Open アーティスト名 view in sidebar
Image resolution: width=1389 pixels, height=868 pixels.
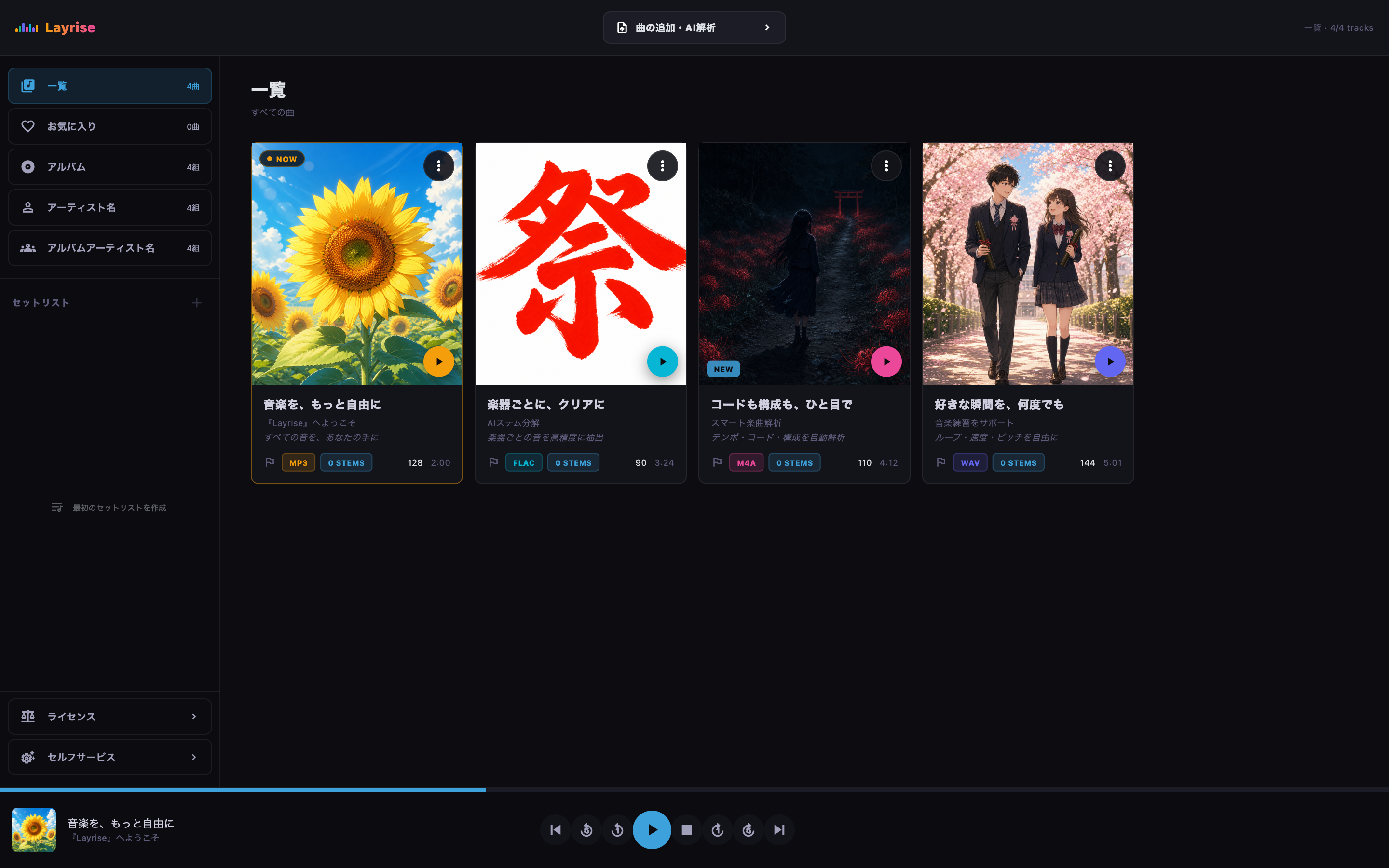pos(109,207)
